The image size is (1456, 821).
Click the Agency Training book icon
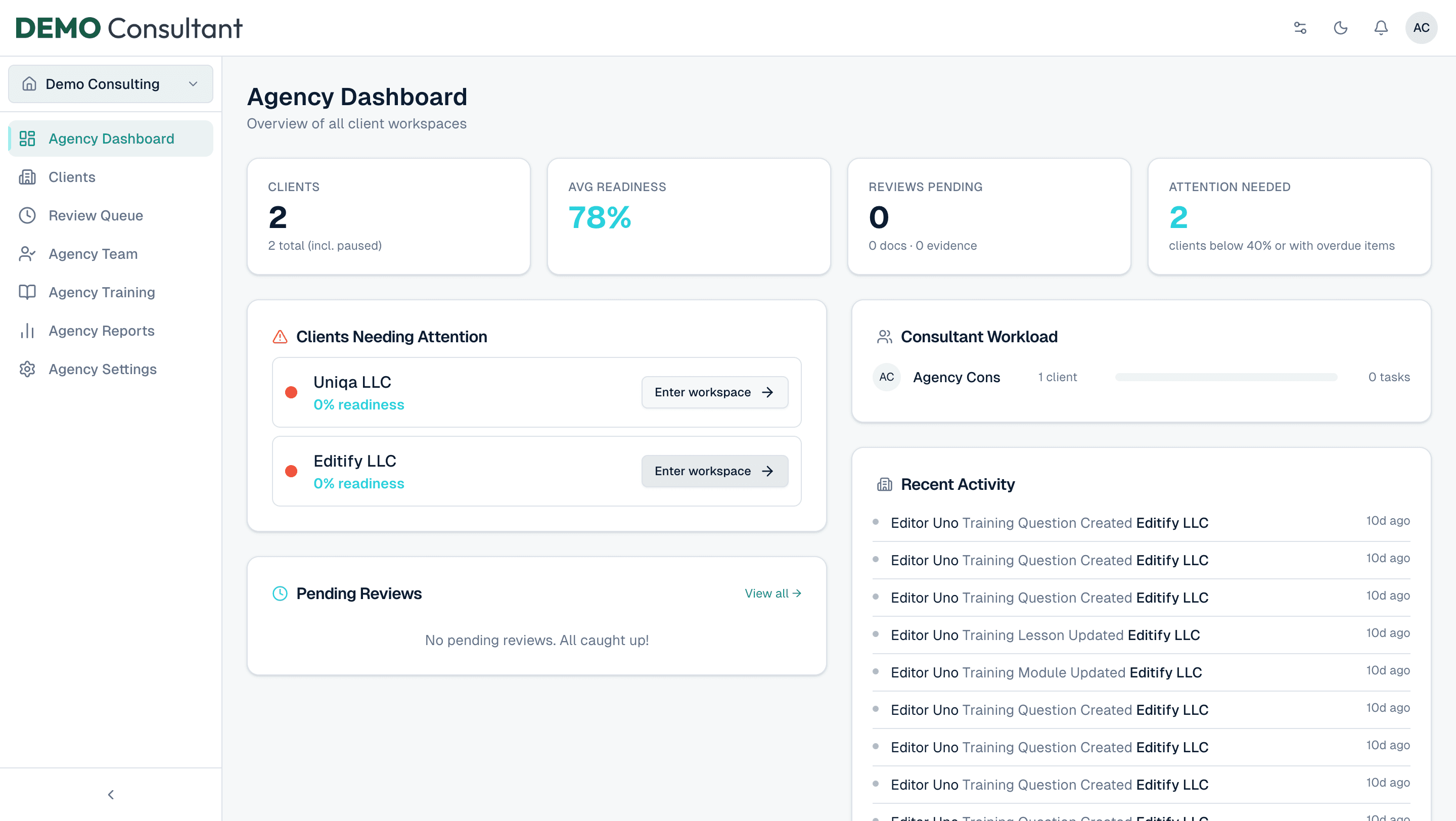pyautogui.click(x=27, y=292)
